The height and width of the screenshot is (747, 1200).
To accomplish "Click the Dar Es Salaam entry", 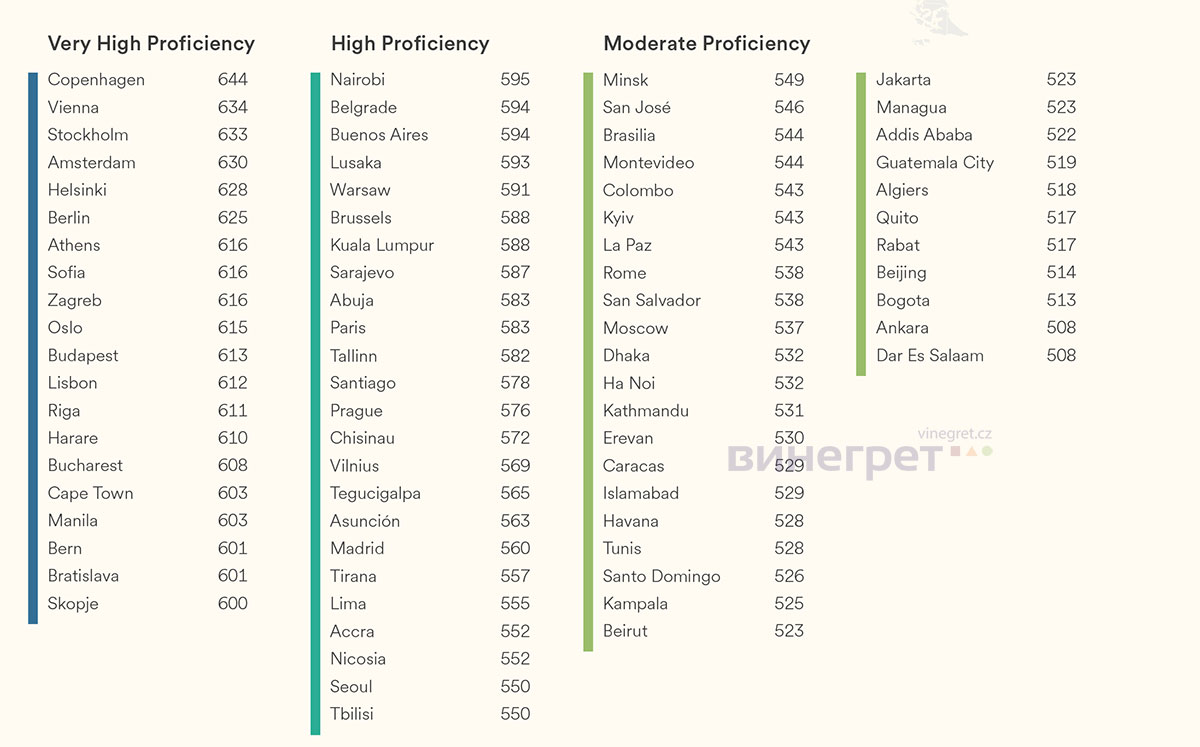I will [930, 355].
